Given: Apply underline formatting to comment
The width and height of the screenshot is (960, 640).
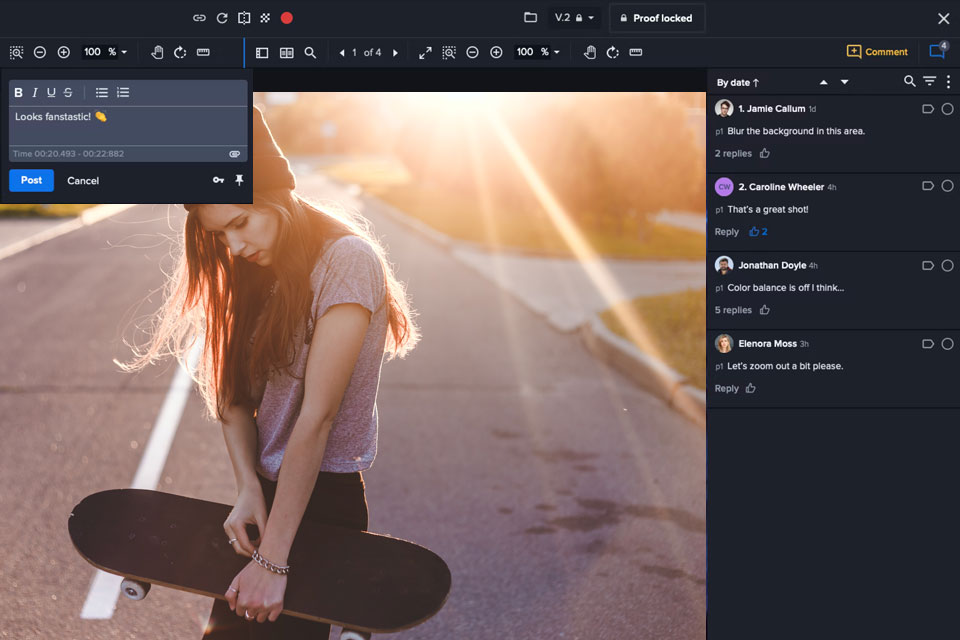Looking at the screenshot, I should pyautogui.click(x=51, y=92).
